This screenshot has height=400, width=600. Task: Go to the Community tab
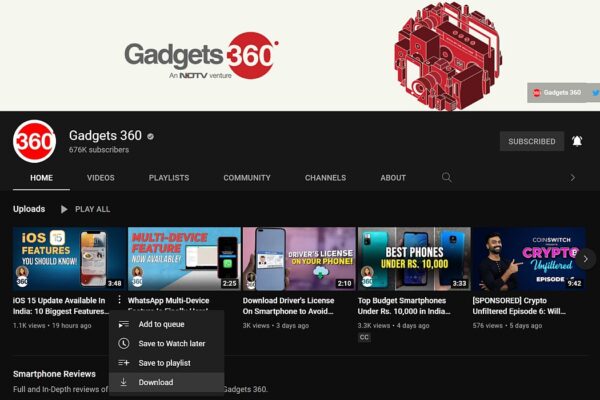[x=247, y=178]
